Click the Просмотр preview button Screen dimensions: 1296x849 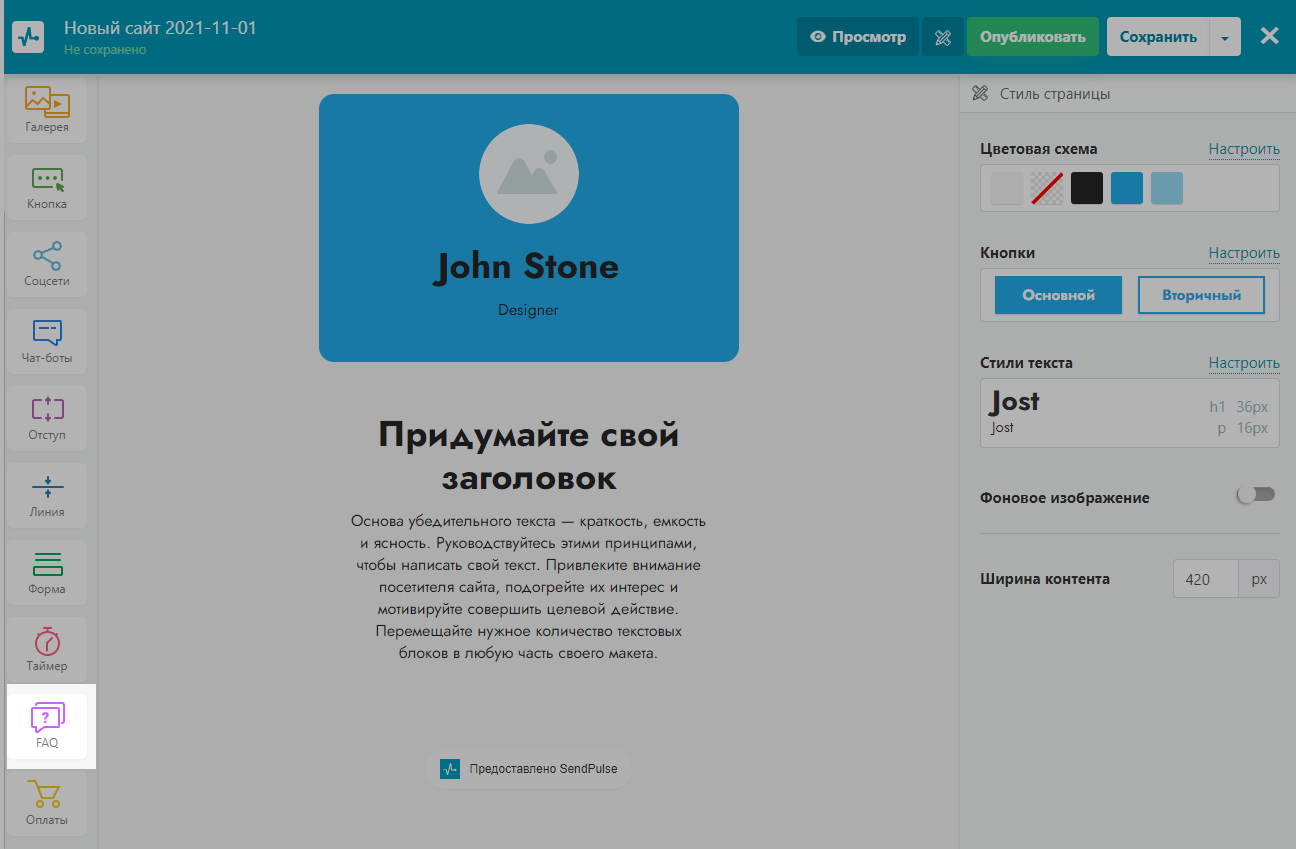coord(858,37)
